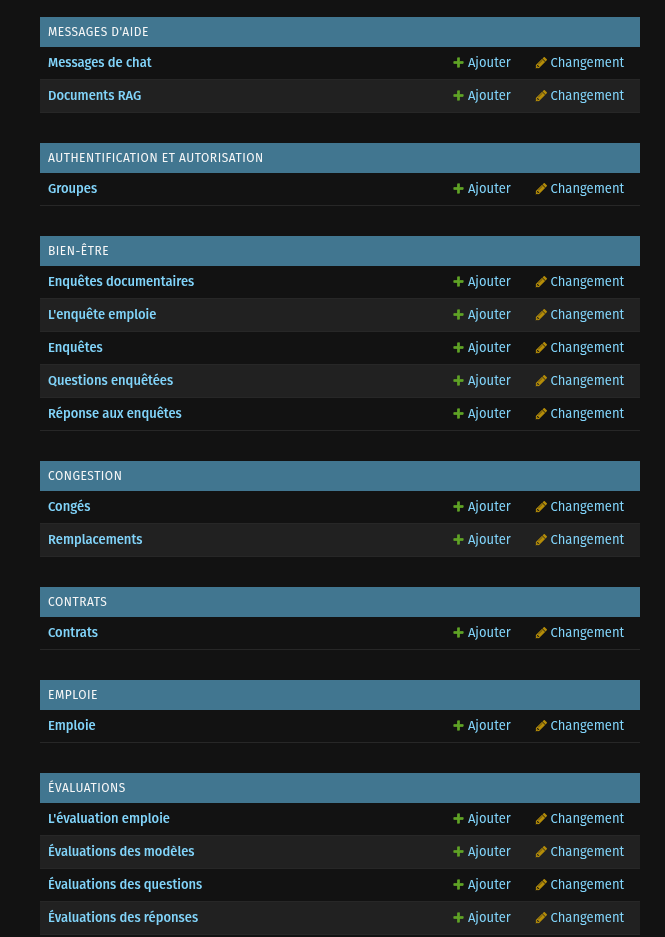665x937 pixels.
Task: Open the L'enquête emploie model link
Action: (x=102, y=314)
